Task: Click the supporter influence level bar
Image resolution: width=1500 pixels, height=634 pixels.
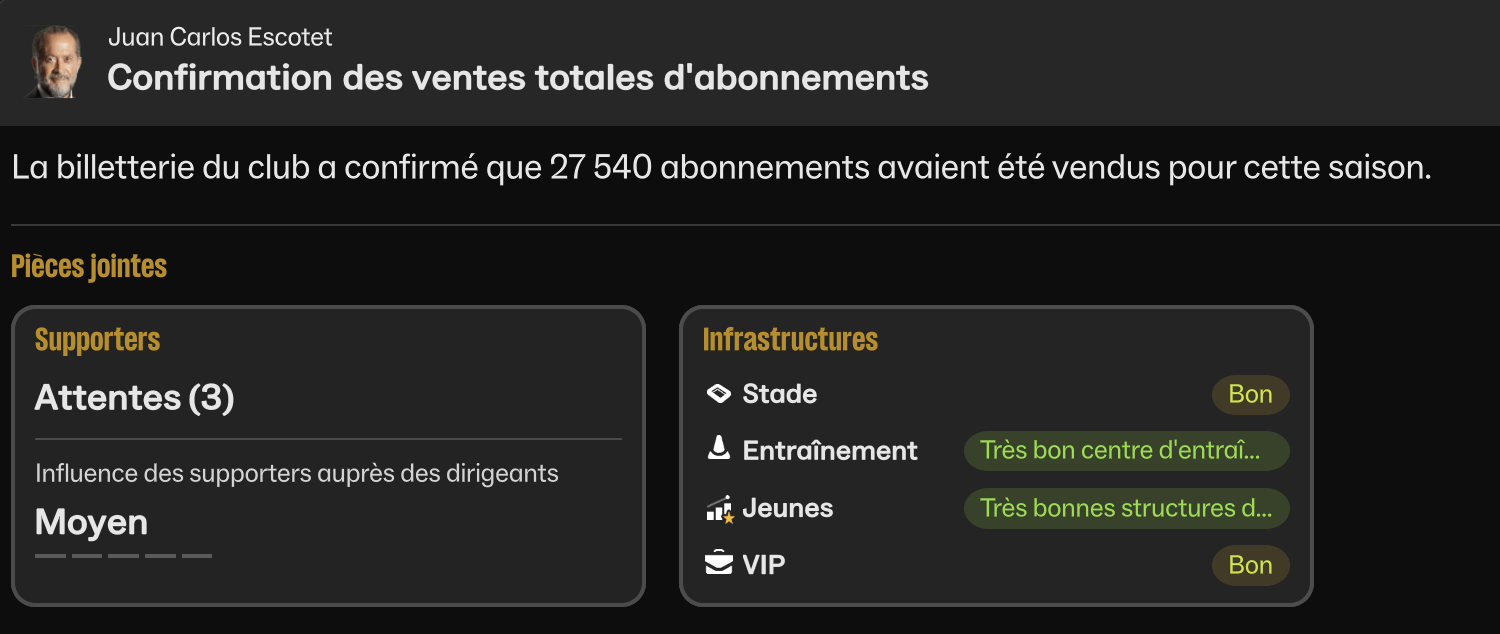Action: [123, 556]
